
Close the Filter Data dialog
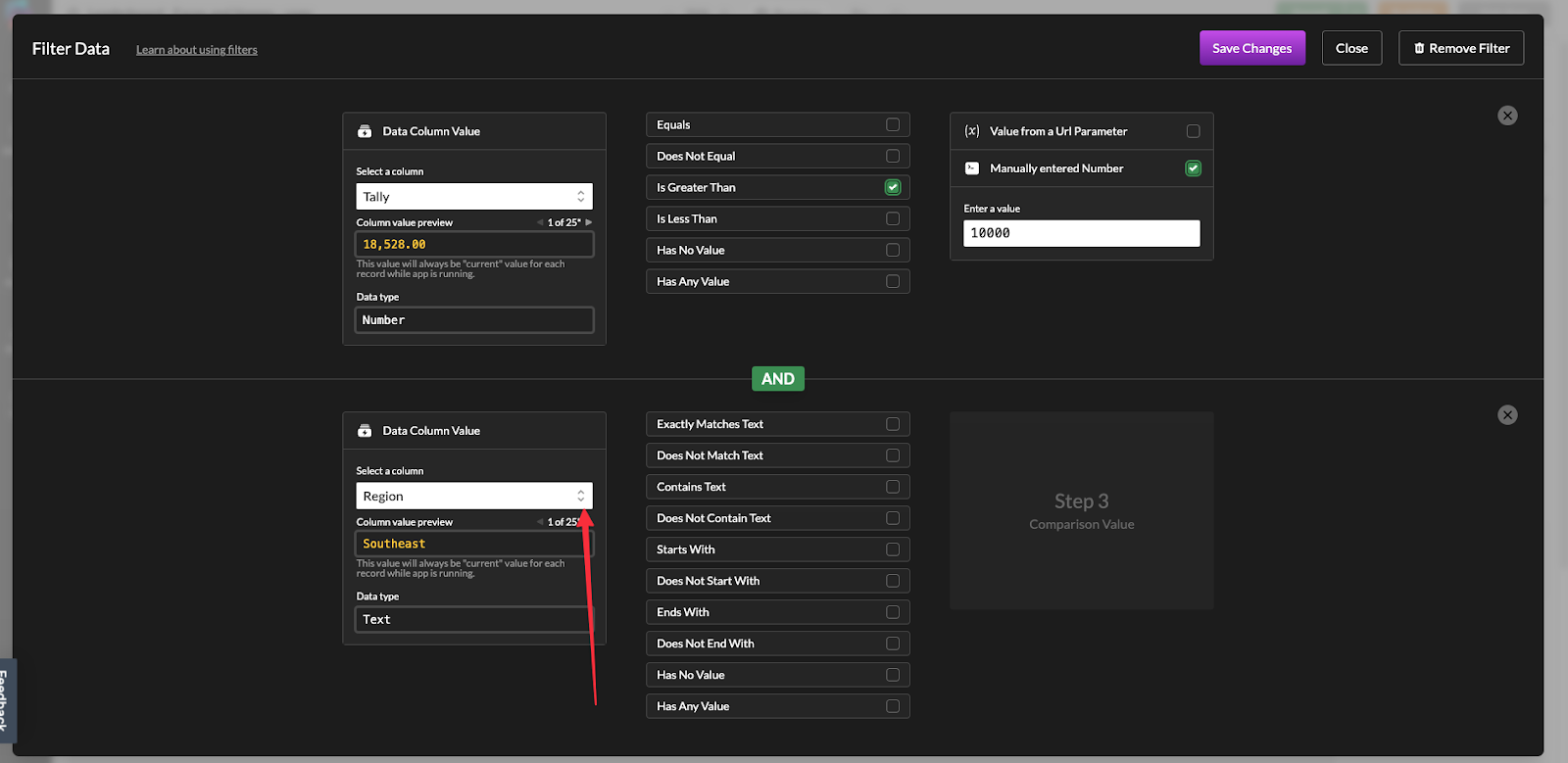tap(1351, 48)
